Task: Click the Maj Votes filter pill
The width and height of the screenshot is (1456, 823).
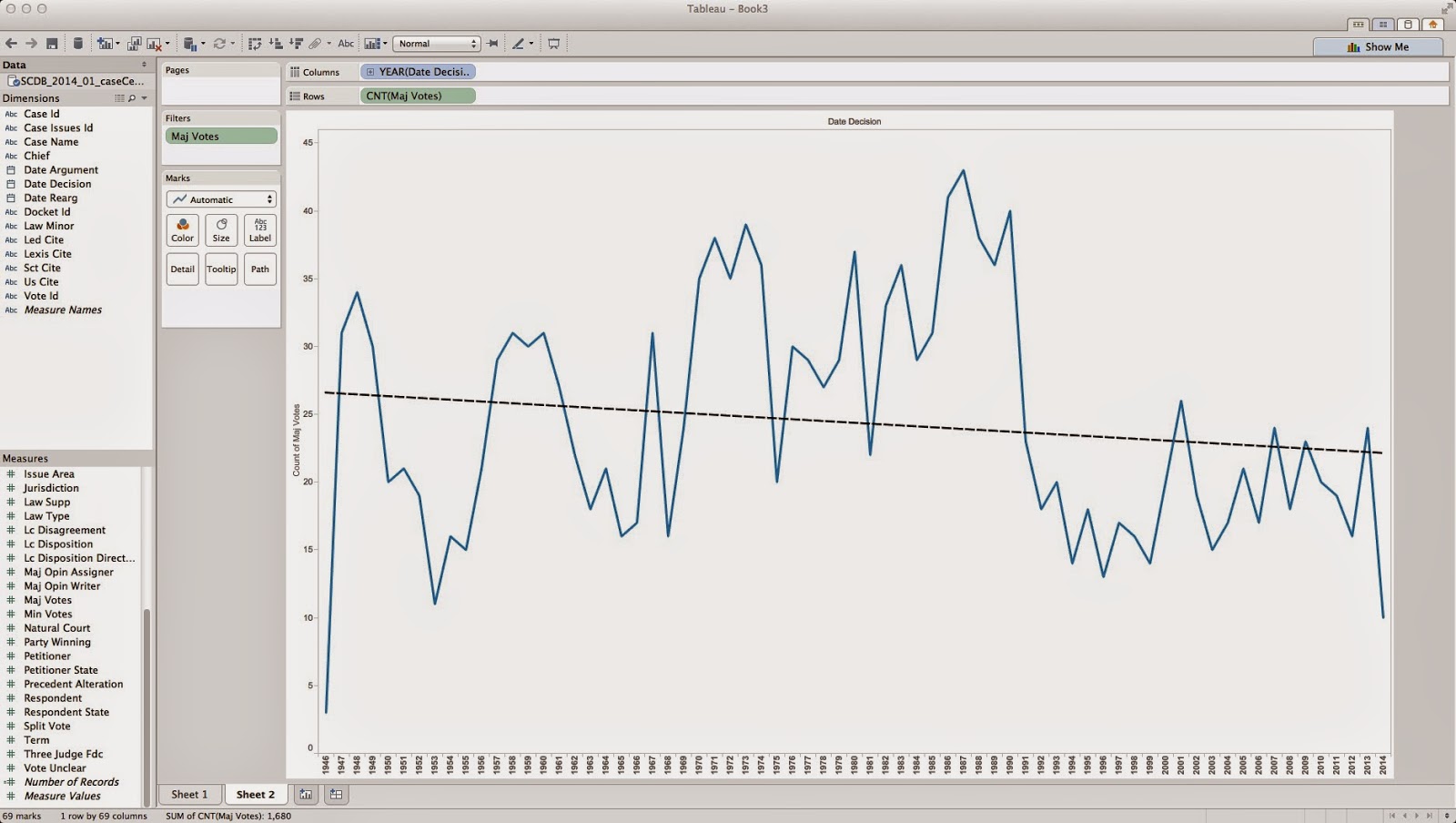Action: pyautogui.click(x=221, y=137)
